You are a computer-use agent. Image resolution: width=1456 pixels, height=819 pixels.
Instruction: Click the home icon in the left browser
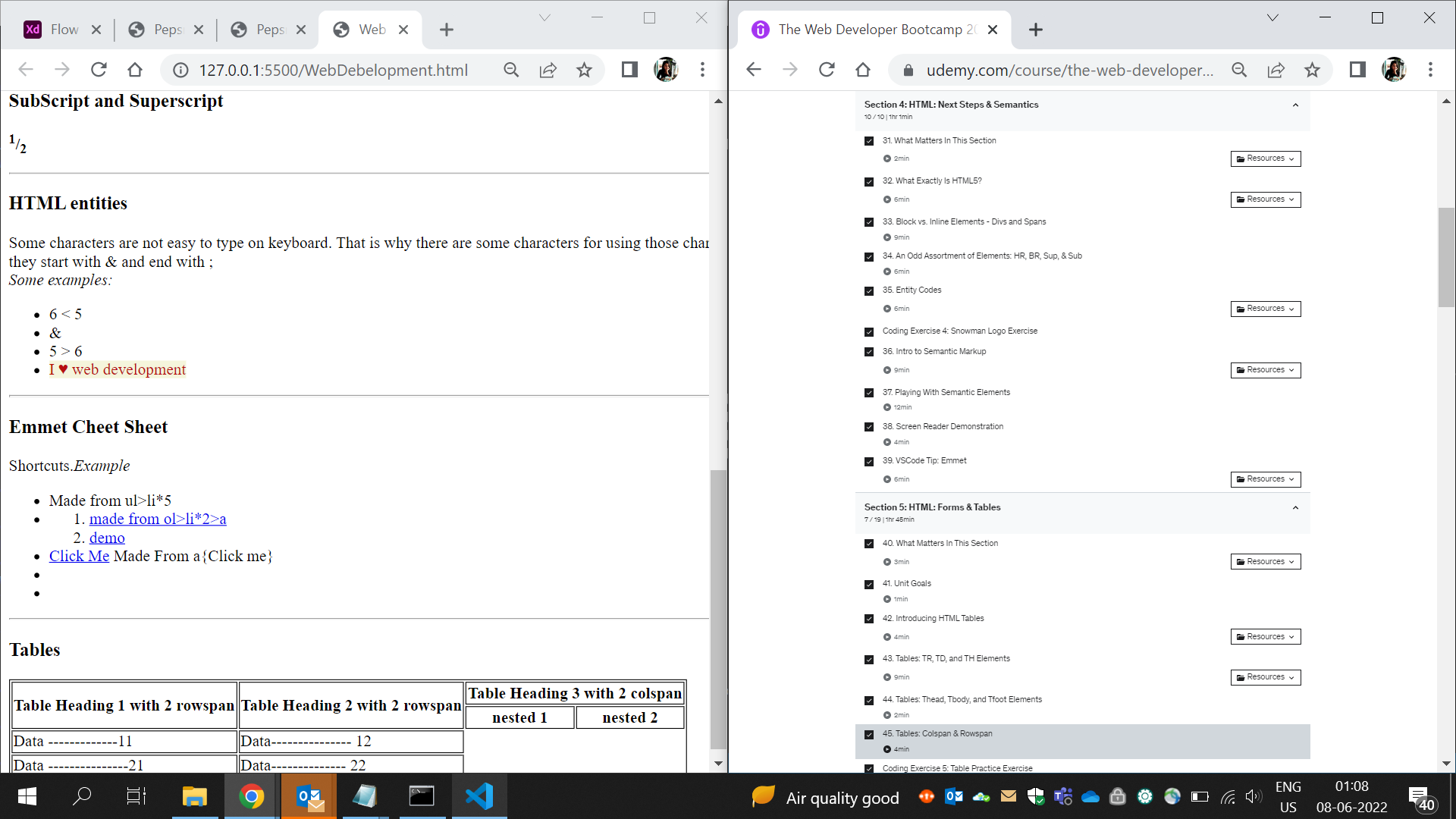[x=135, y=70]
